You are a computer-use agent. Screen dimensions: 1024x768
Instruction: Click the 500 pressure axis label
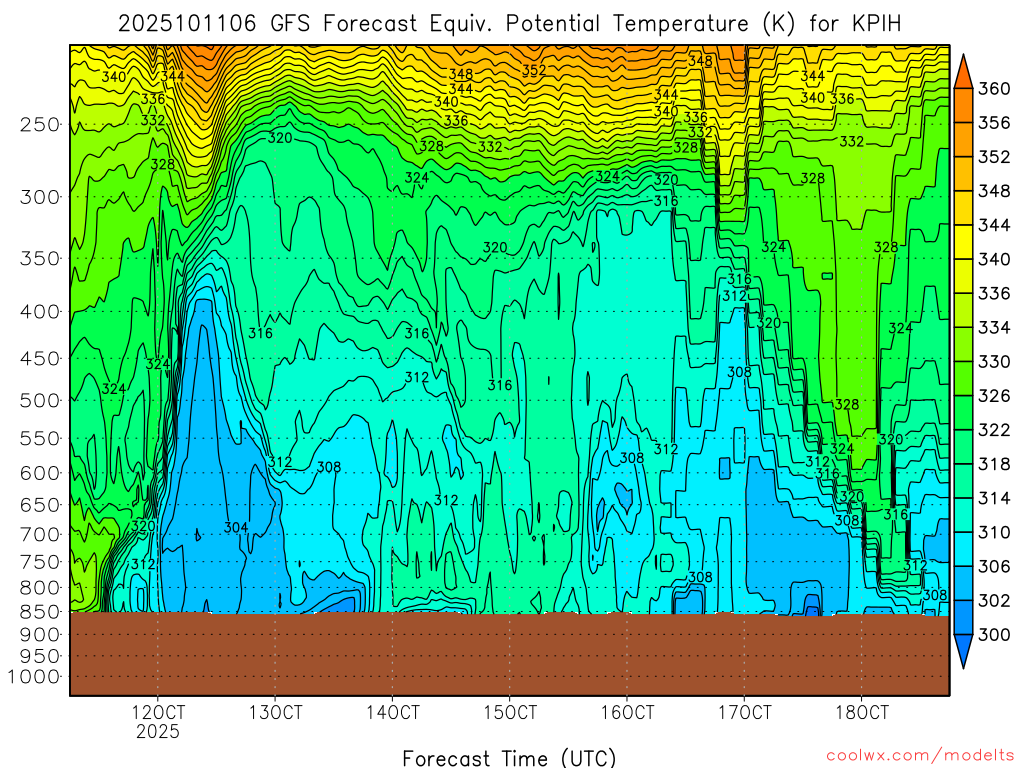click(40, 400)
